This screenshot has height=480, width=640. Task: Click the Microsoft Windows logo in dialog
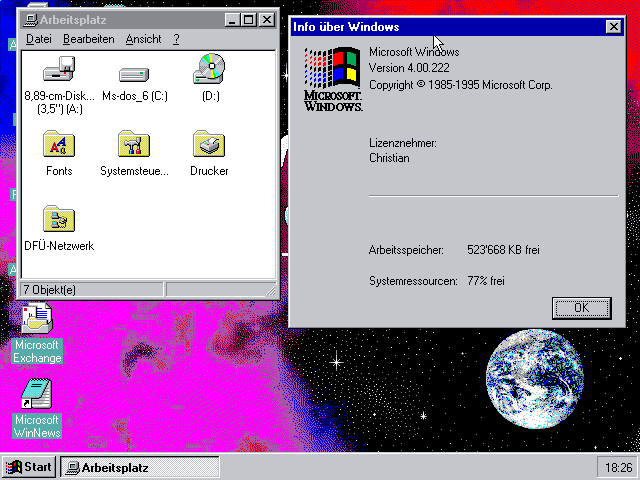(x=333, y=79)
